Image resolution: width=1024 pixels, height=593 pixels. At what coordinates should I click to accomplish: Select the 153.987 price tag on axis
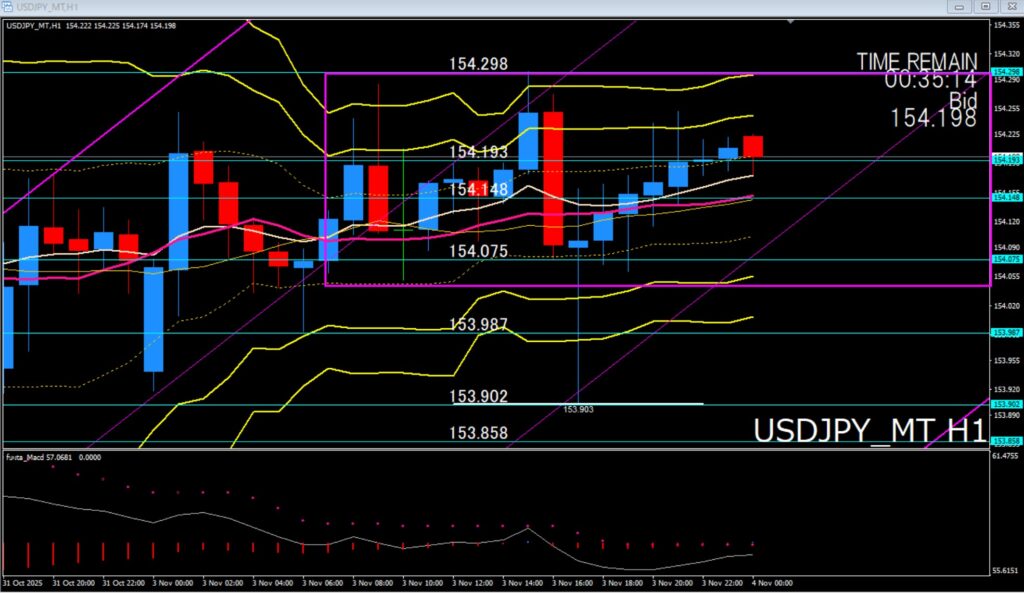(x=1005, y=333)
